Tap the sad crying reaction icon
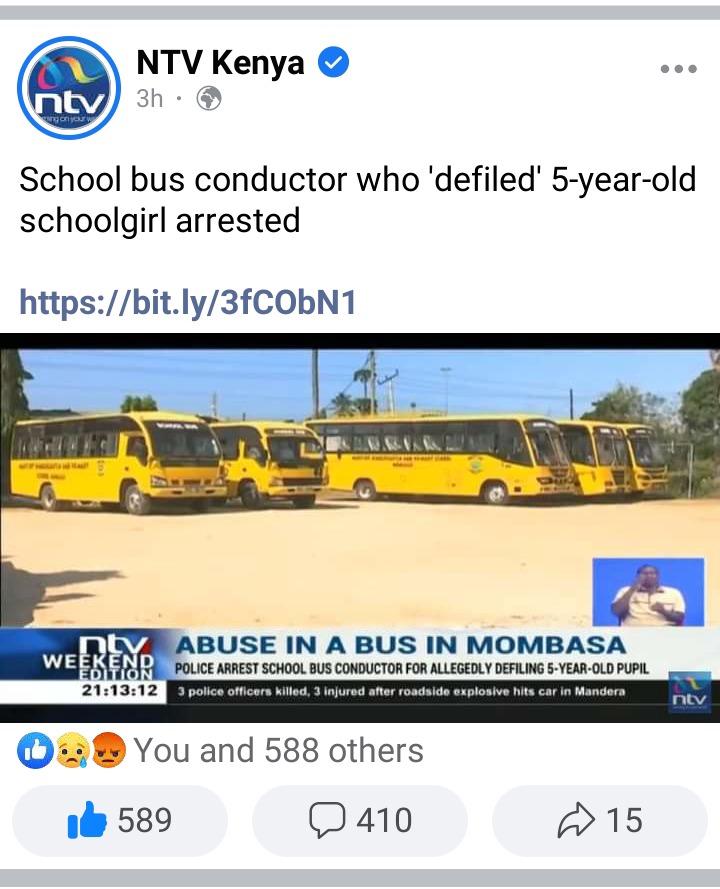Viewport: 720px width, 889px height. 72,751
